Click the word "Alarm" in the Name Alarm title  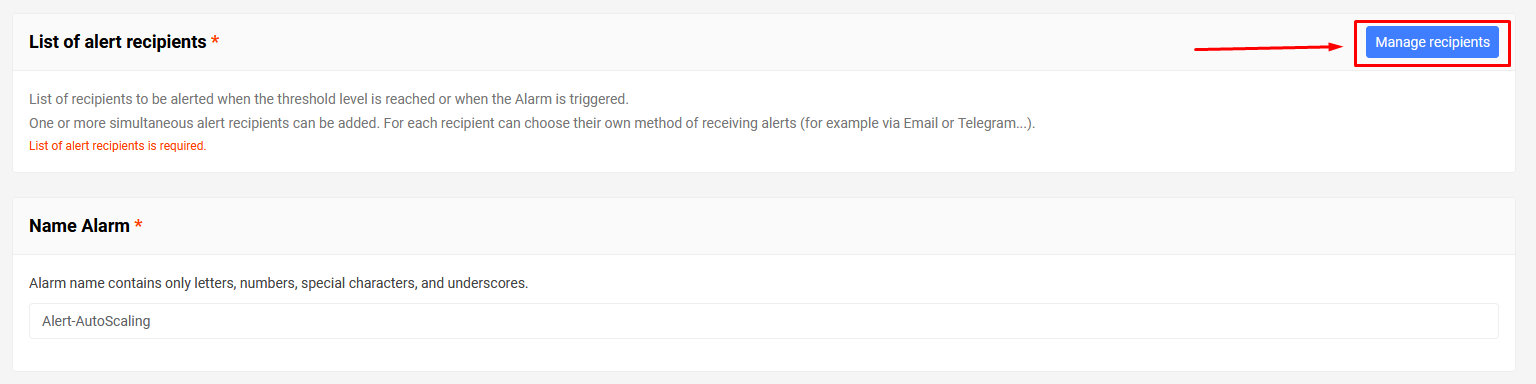[105, 226]
